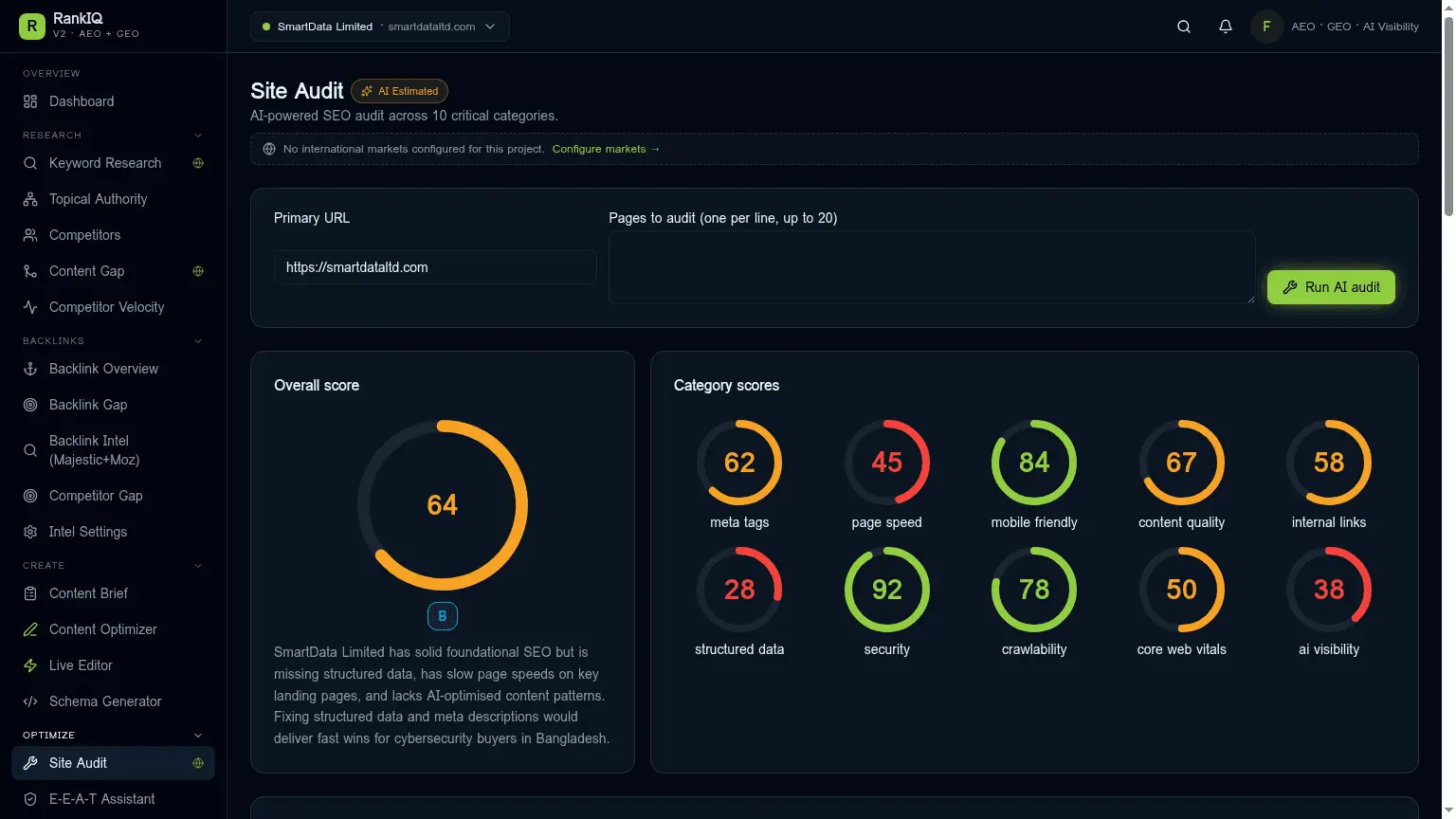Open the Live Editor link
Screen dimensions: 1456x819
point(113,665)
